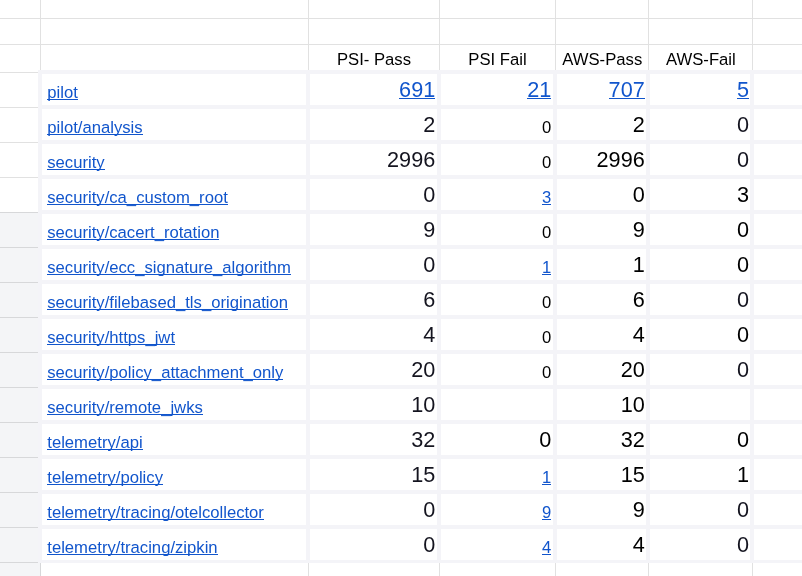The width and height of the screenshot is (802, 576).
Task: Click the telemetry/policy link
Action: [105, 477]
